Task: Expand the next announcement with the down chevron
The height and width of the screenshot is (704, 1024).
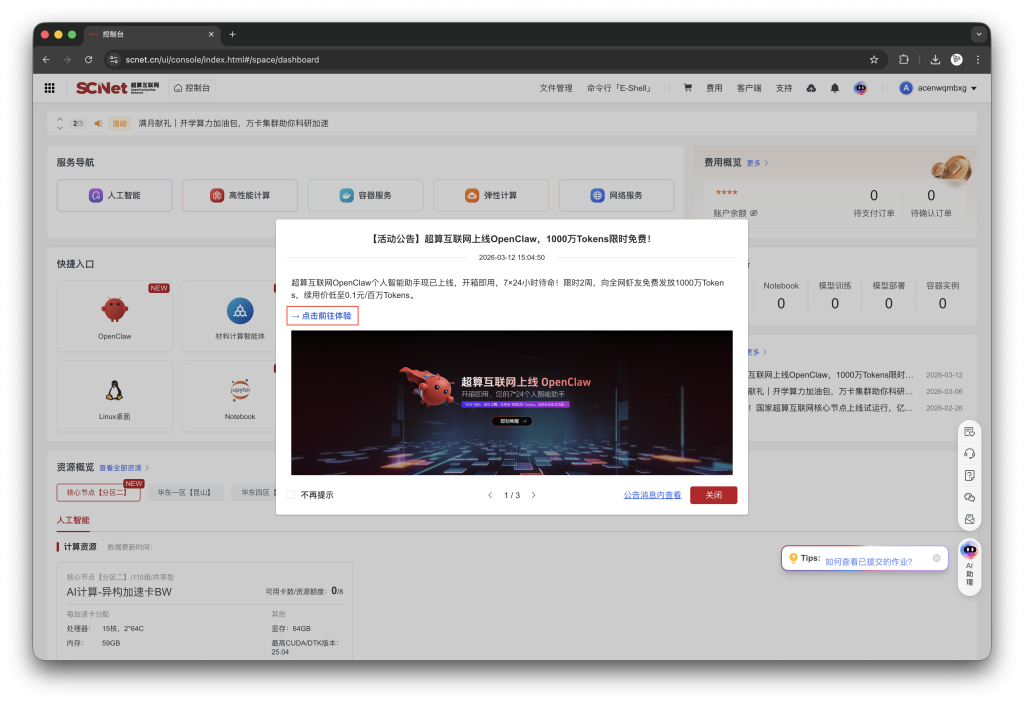Action: [x=59, y=130]
